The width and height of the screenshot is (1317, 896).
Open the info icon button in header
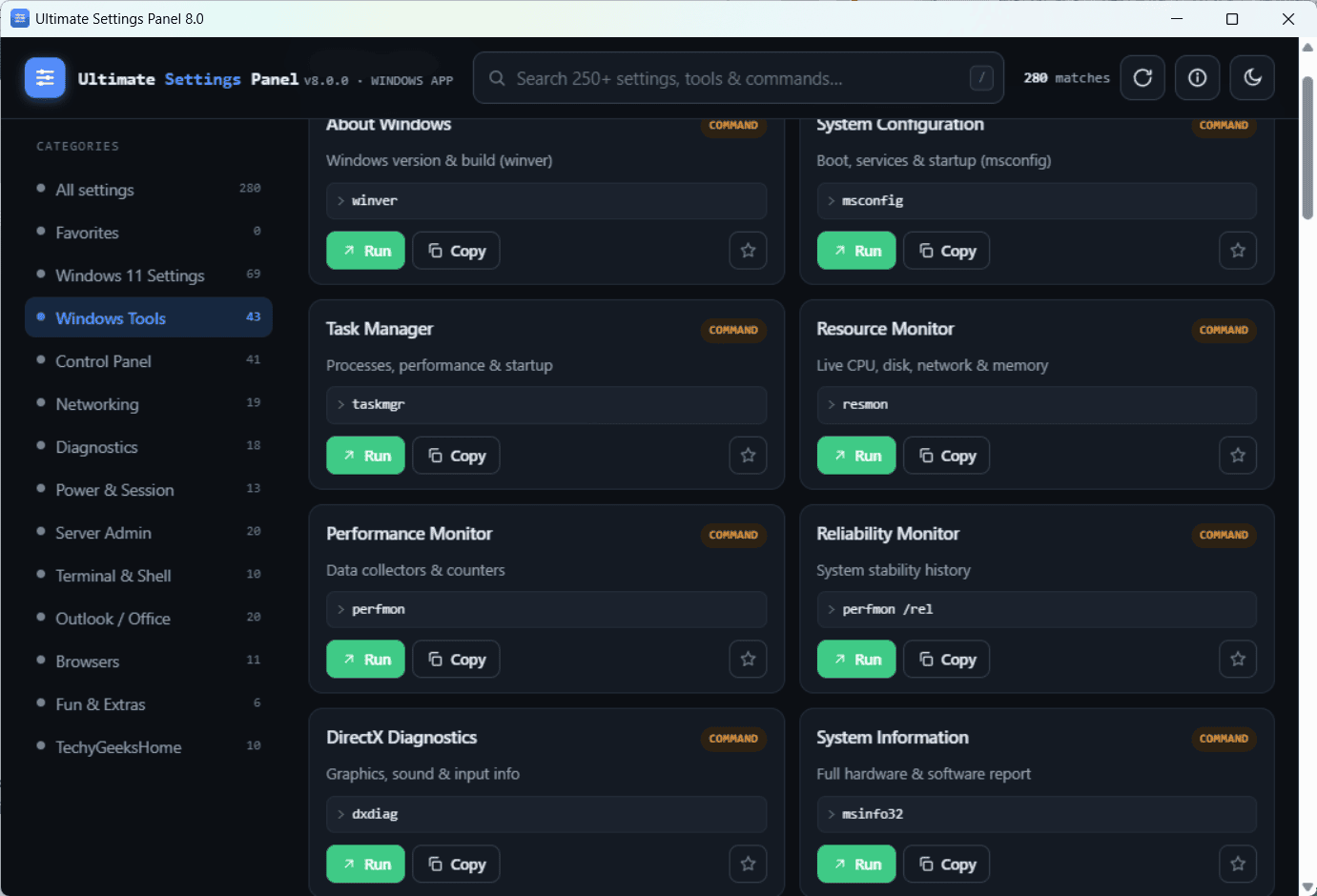[1198, 78]
